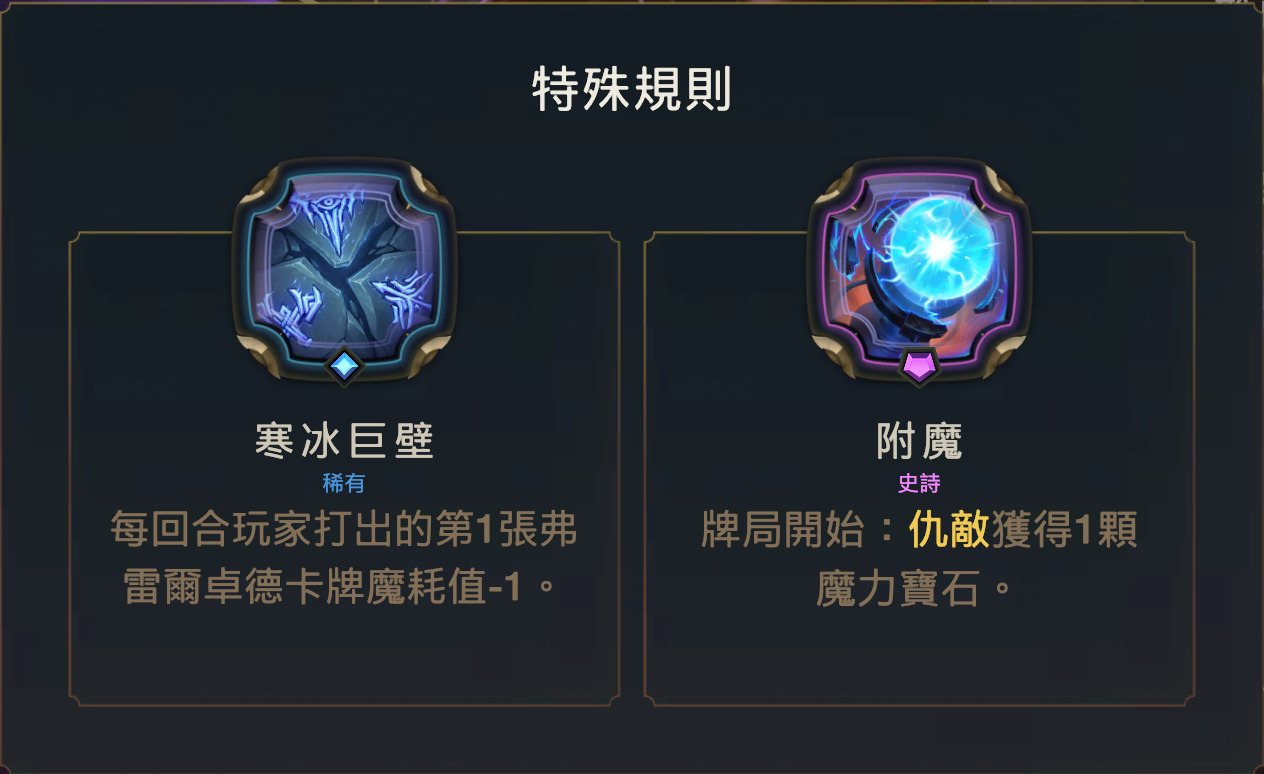Click the 牌局開始 text in 附魔 description
1264x774 pixels.
(x=782, y=532)
